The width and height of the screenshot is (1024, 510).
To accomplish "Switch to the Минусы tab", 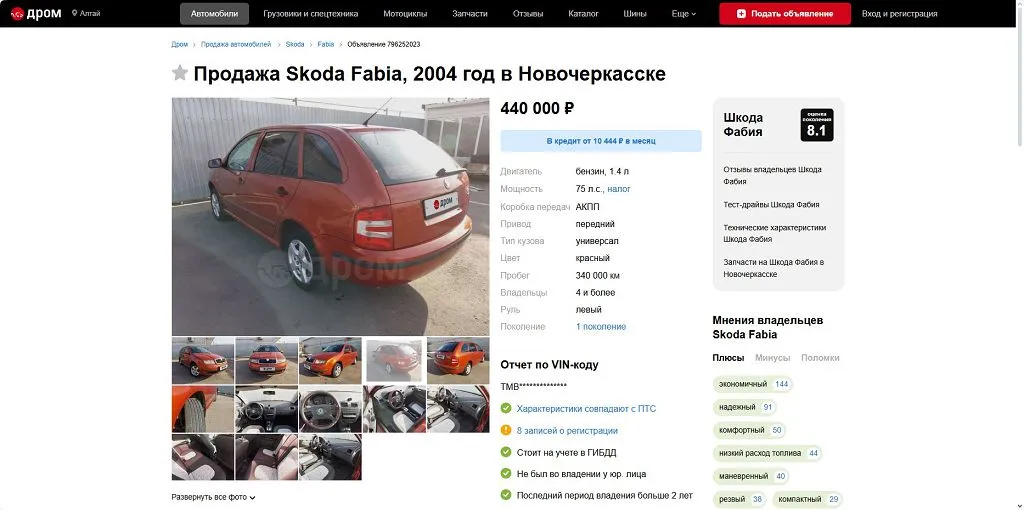I will click(773, 358).
